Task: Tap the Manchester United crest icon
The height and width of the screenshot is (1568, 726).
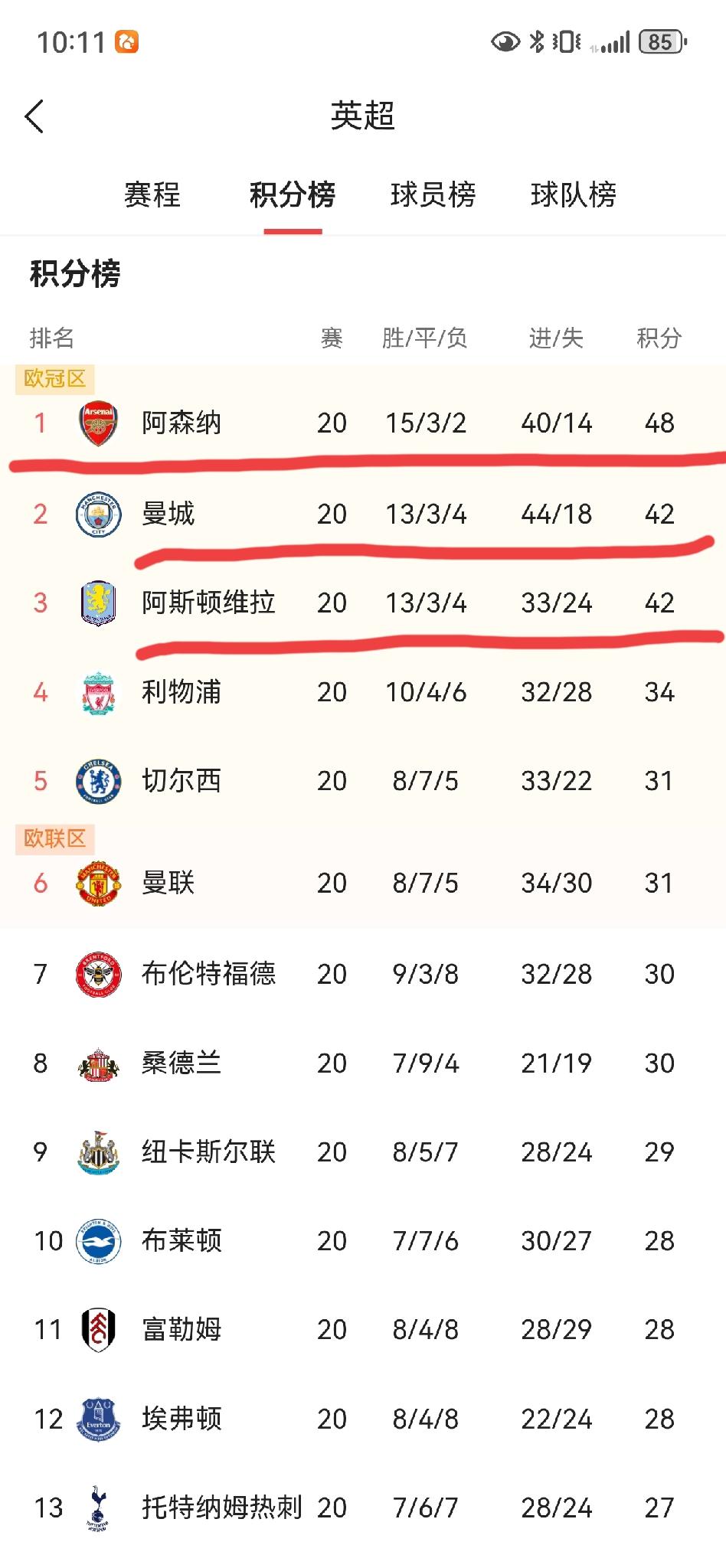Action: pos(99,883)
